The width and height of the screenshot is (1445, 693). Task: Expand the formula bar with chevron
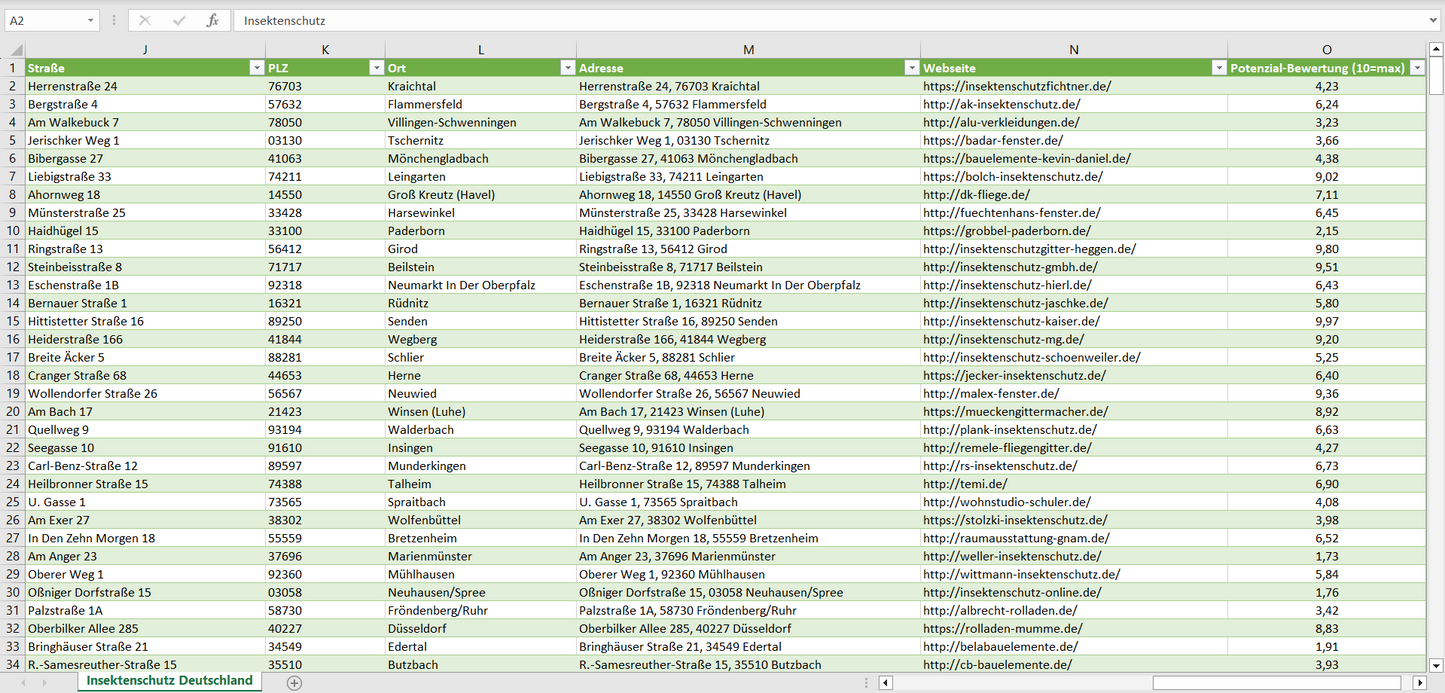pos(1434,20)
